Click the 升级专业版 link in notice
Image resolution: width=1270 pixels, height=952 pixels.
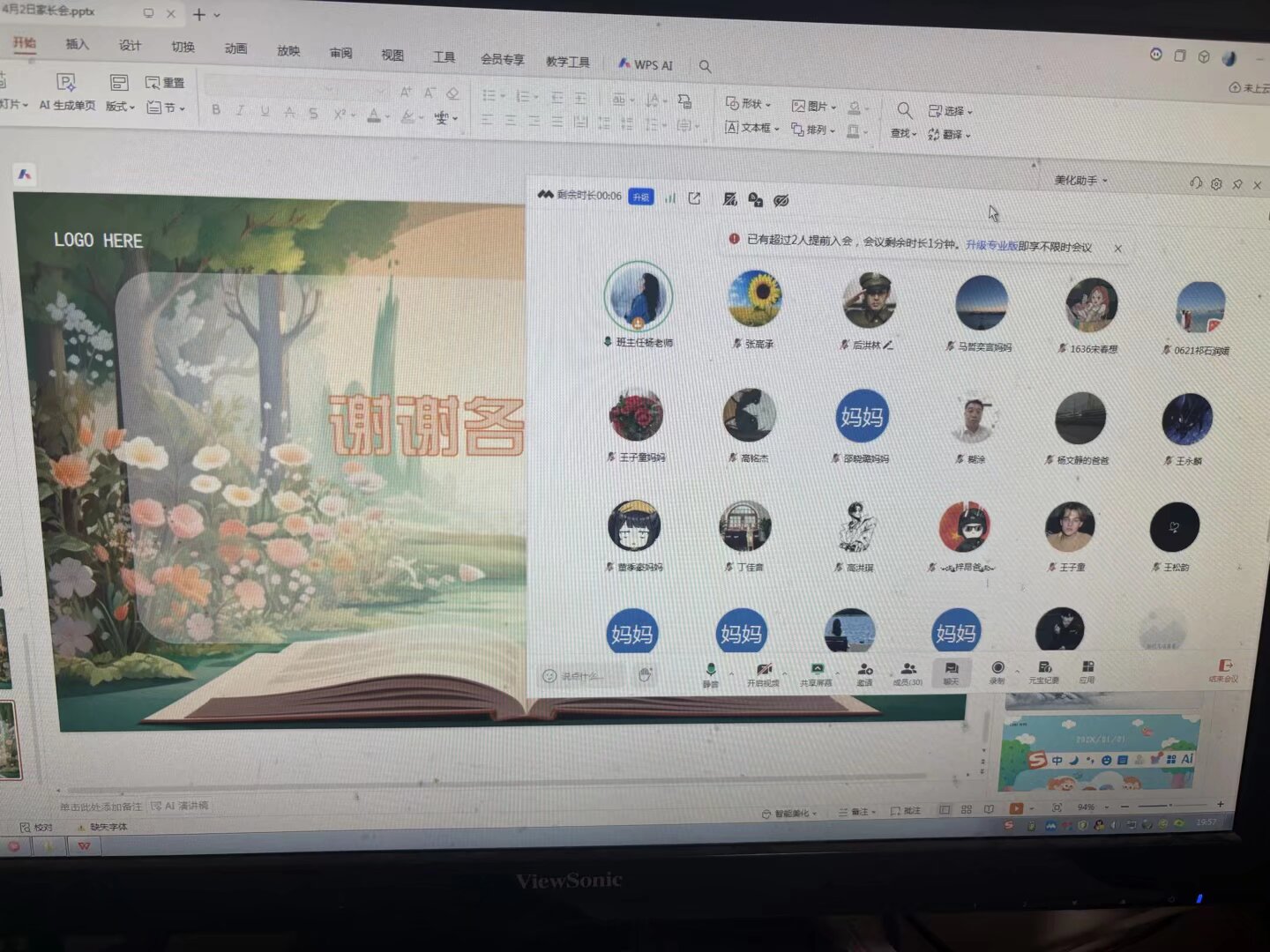[990, 246]
